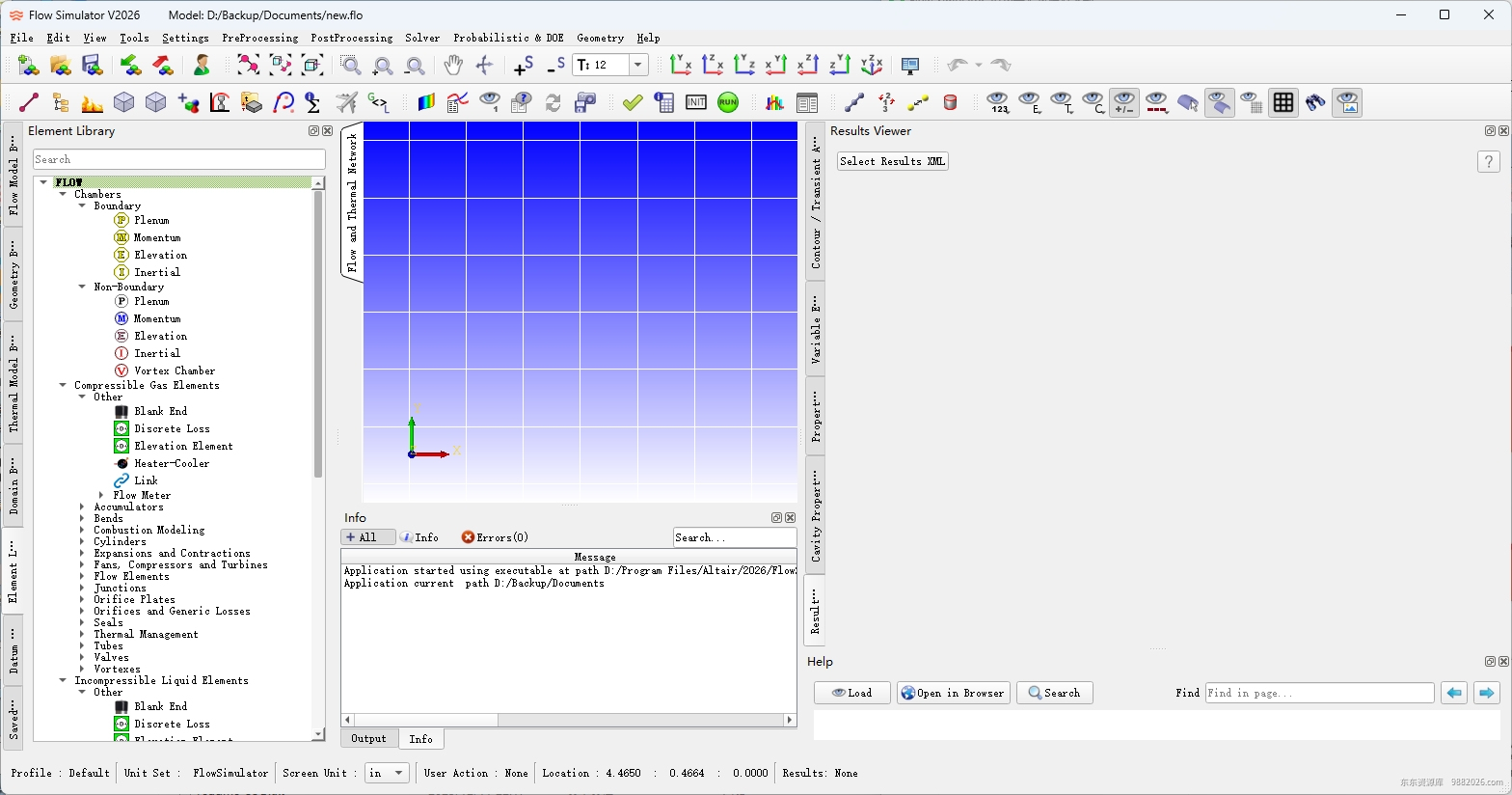
Task: Click the Select Results XML button
Action: 892,161
